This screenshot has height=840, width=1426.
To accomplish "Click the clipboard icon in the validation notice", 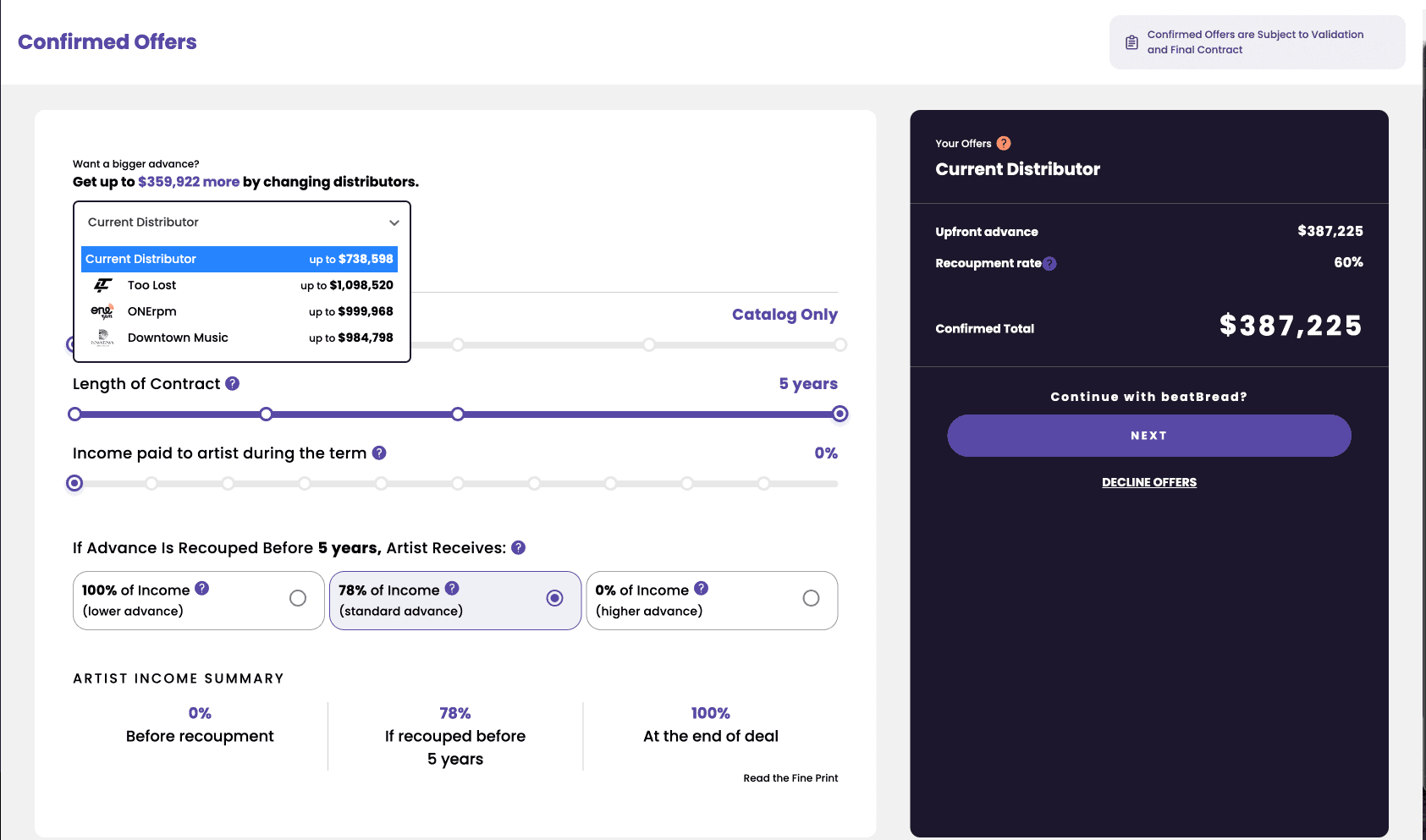I will [1131, 41].
